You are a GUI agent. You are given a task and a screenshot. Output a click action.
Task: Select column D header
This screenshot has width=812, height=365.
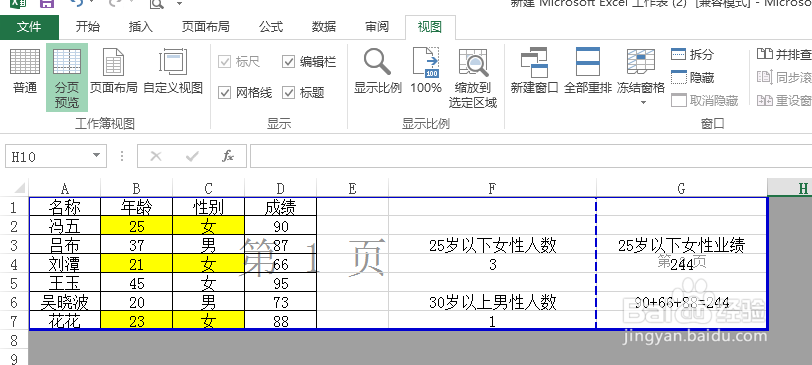tap(281, 189)
